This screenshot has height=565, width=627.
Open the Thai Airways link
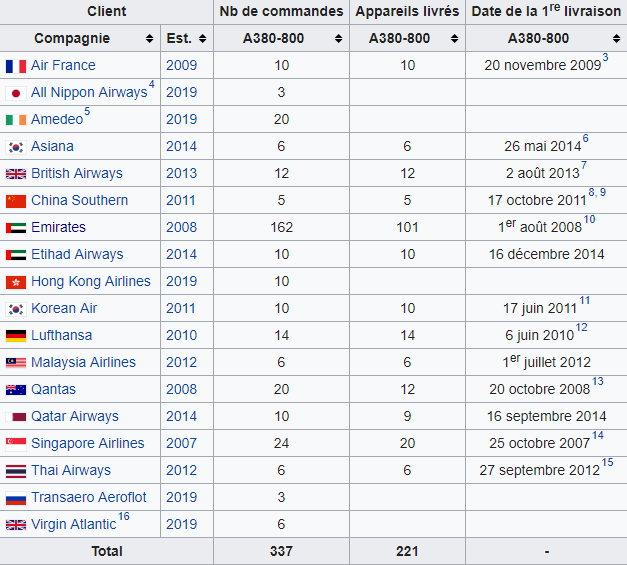point(71,470)
